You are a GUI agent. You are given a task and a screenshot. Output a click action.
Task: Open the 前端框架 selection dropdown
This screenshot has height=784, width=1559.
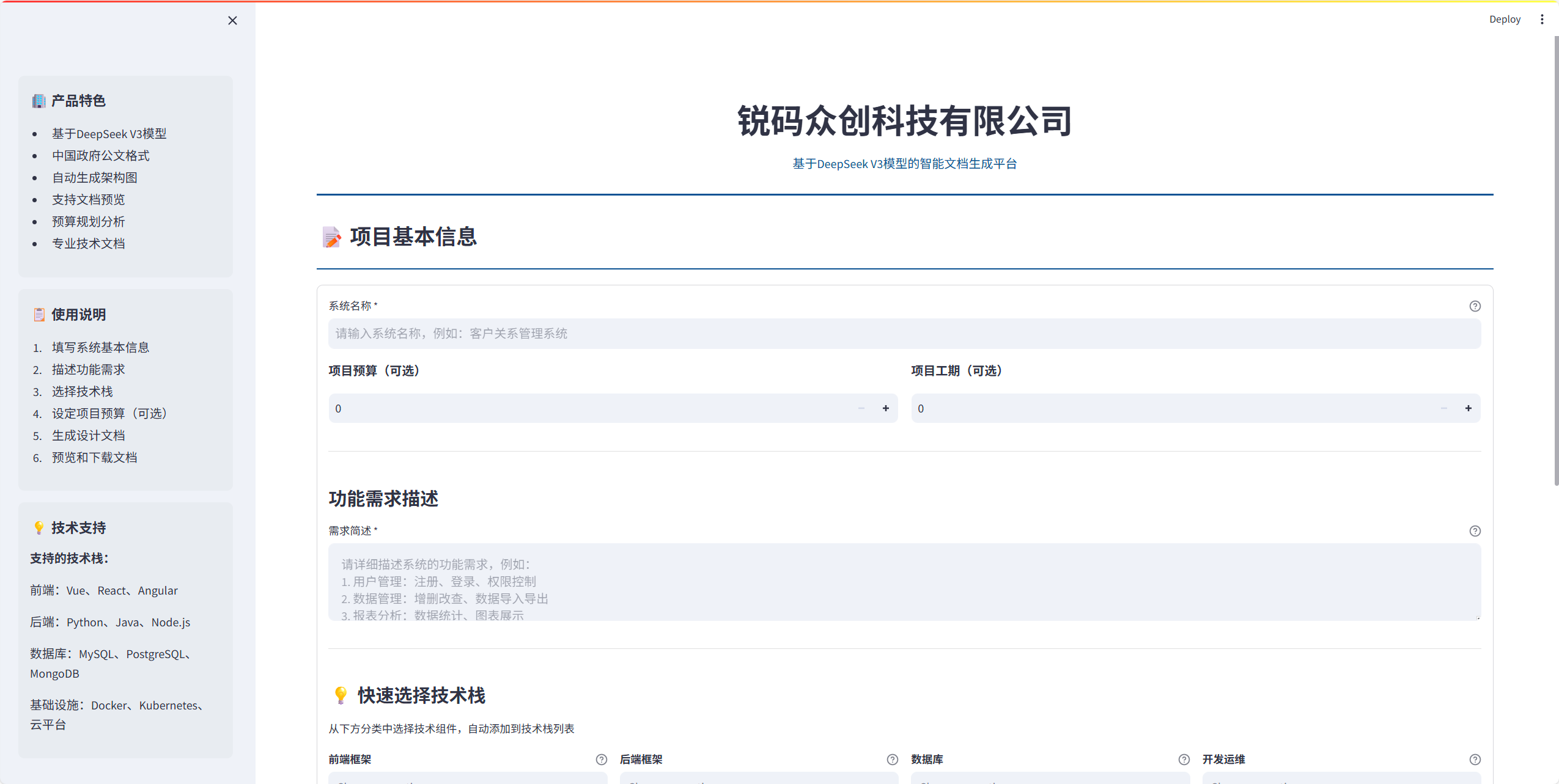click(x=468, y=779)
